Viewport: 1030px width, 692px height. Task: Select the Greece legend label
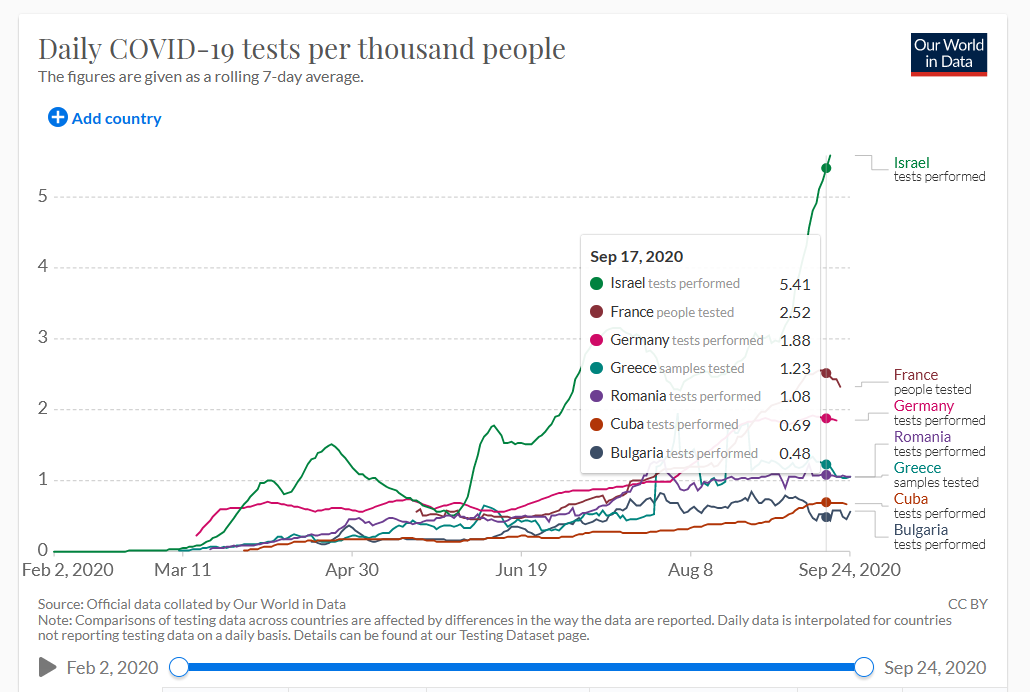[917, 468]
